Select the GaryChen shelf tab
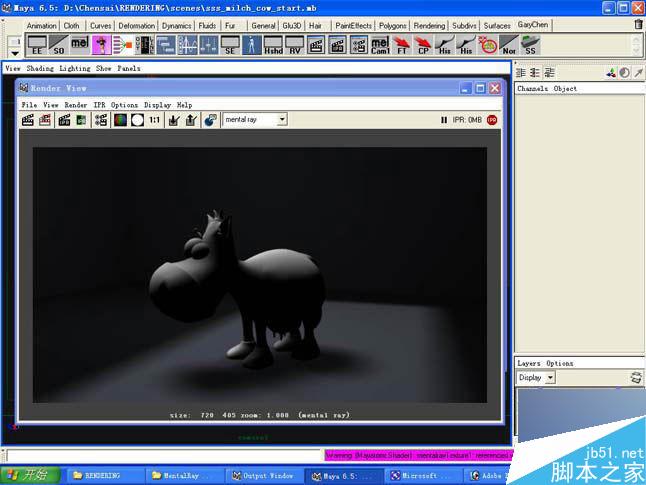 pyautogui.click(x=533, y=25)
